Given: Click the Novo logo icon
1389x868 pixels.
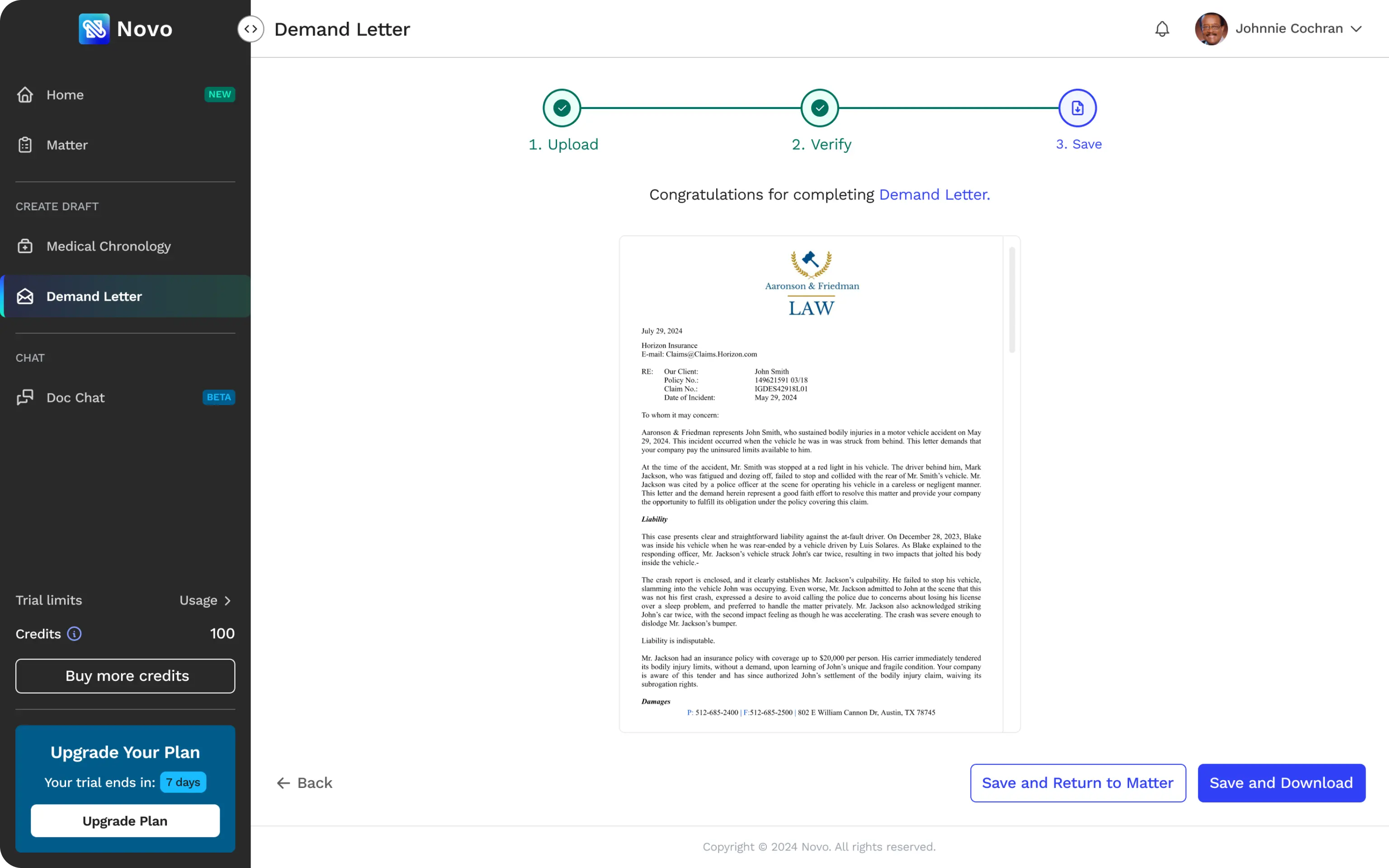Looking at the screenshot, I should 94,28.
